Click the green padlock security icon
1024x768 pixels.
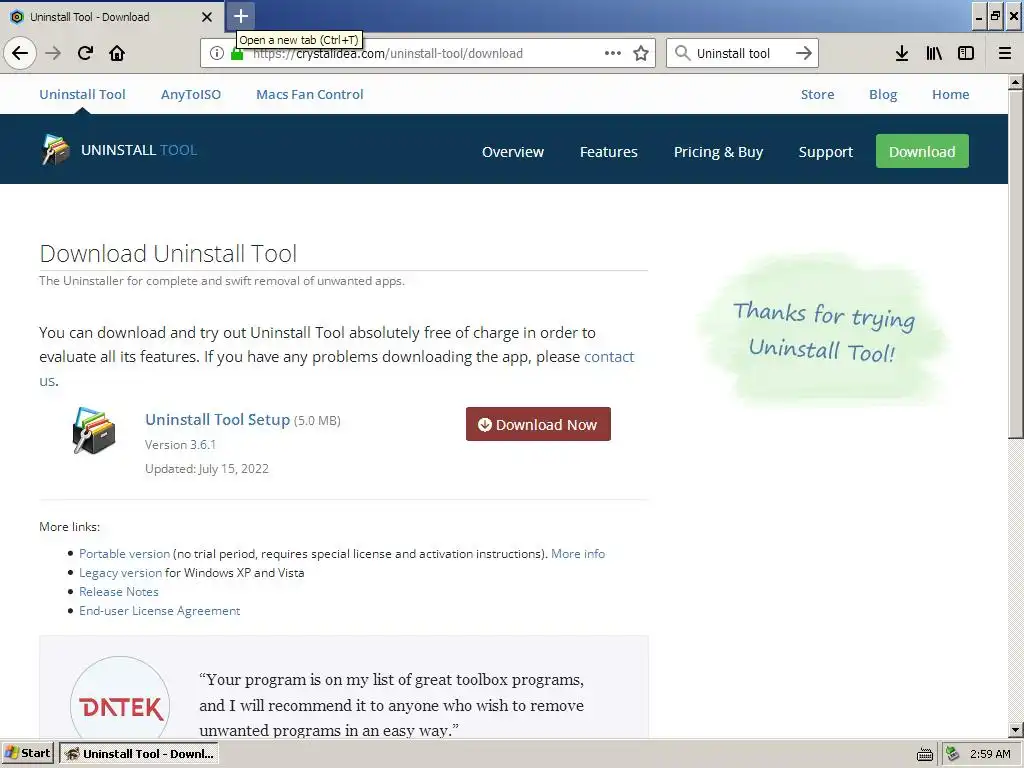tap(237, 54)
